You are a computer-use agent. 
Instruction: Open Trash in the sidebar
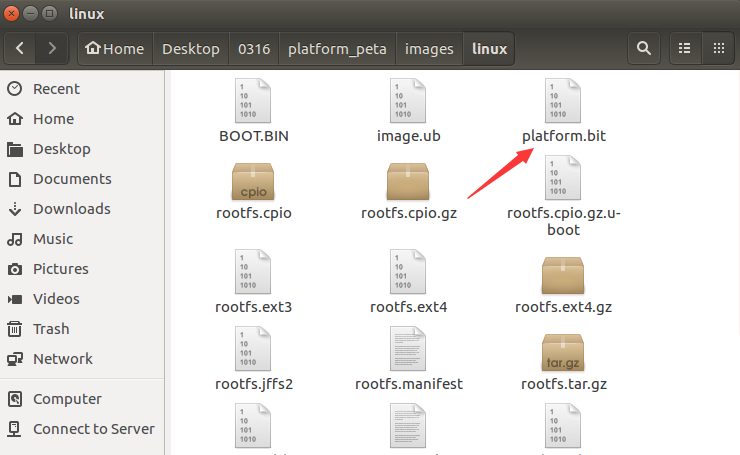pyautogui.click(x=82, y=329)
